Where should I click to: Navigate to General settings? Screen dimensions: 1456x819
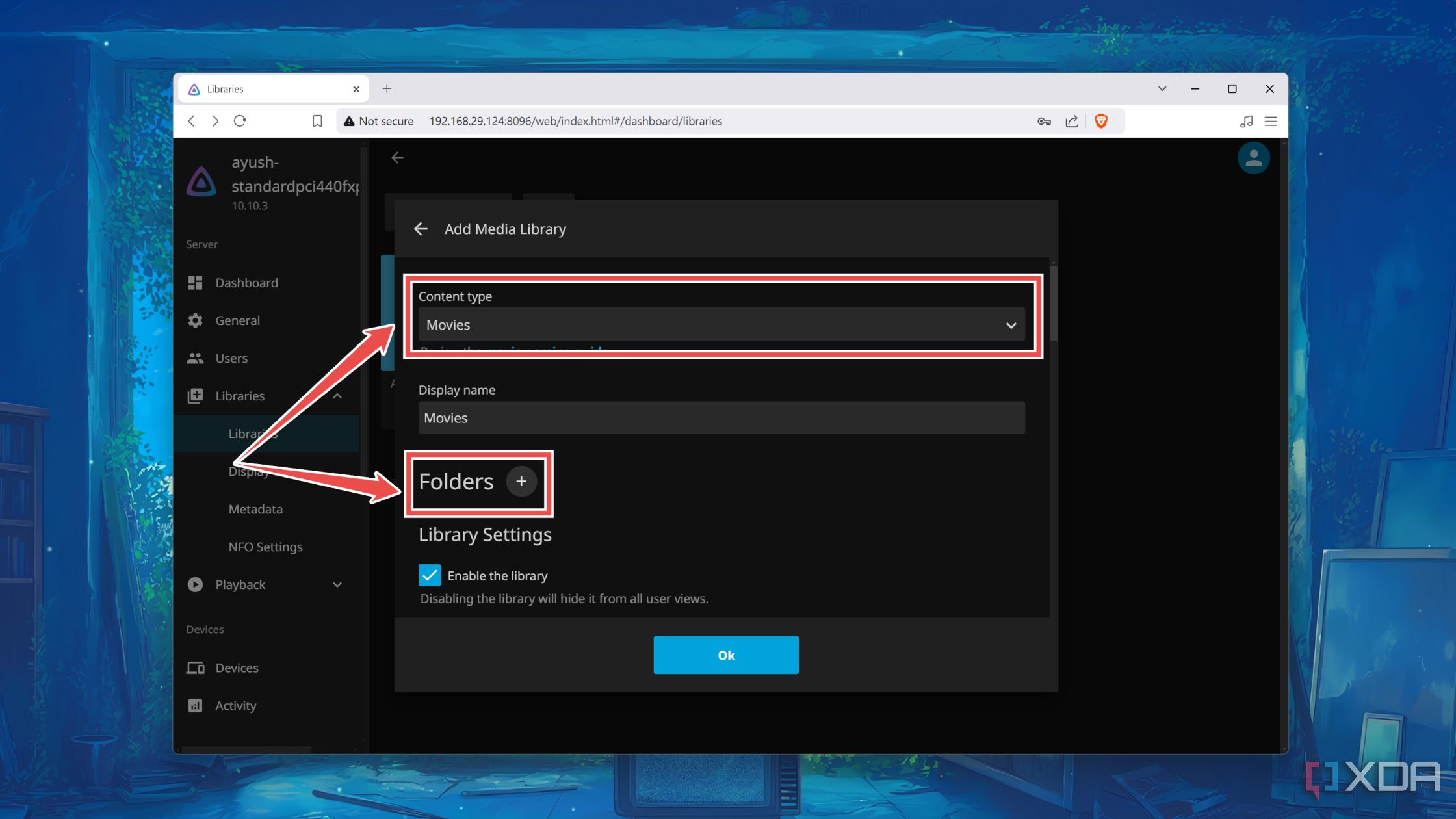pos(238,320)
